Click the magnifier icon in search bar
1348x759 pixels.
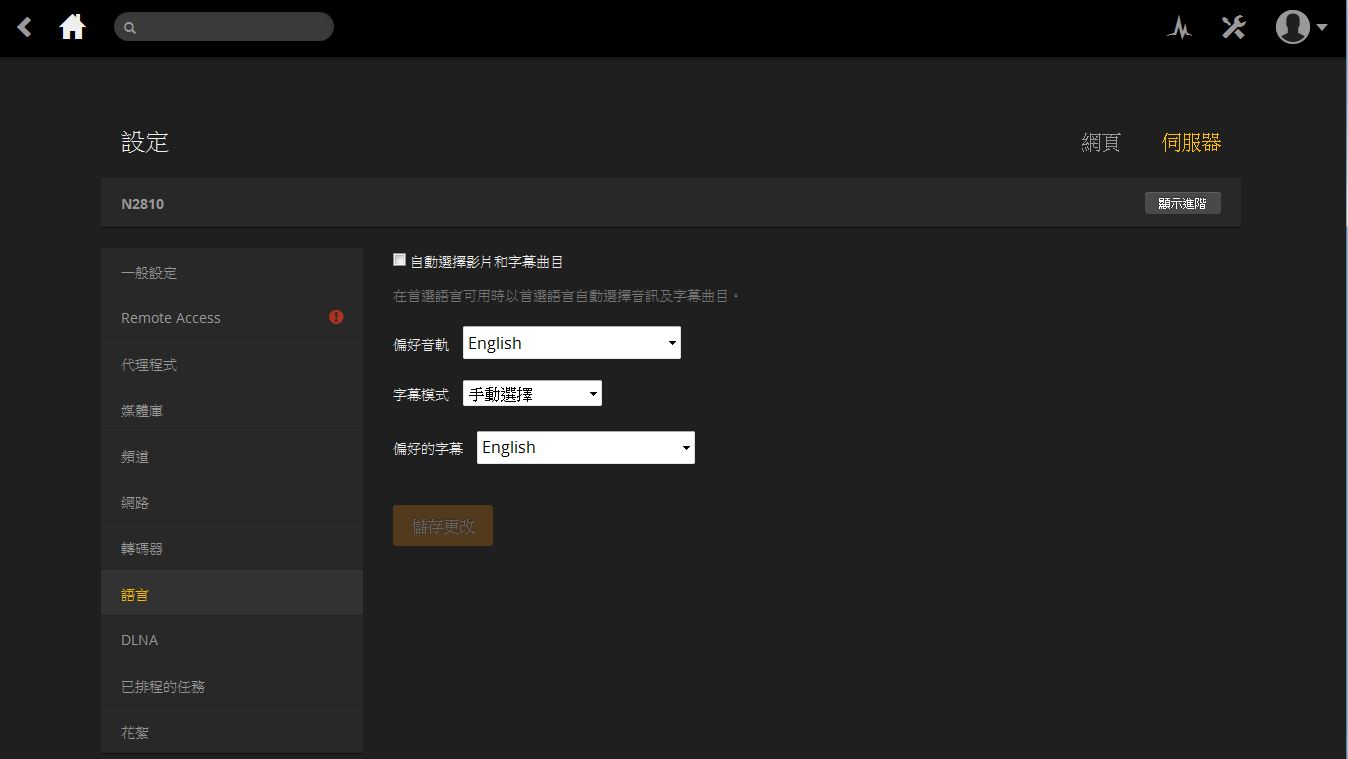(x=130, y=28)
